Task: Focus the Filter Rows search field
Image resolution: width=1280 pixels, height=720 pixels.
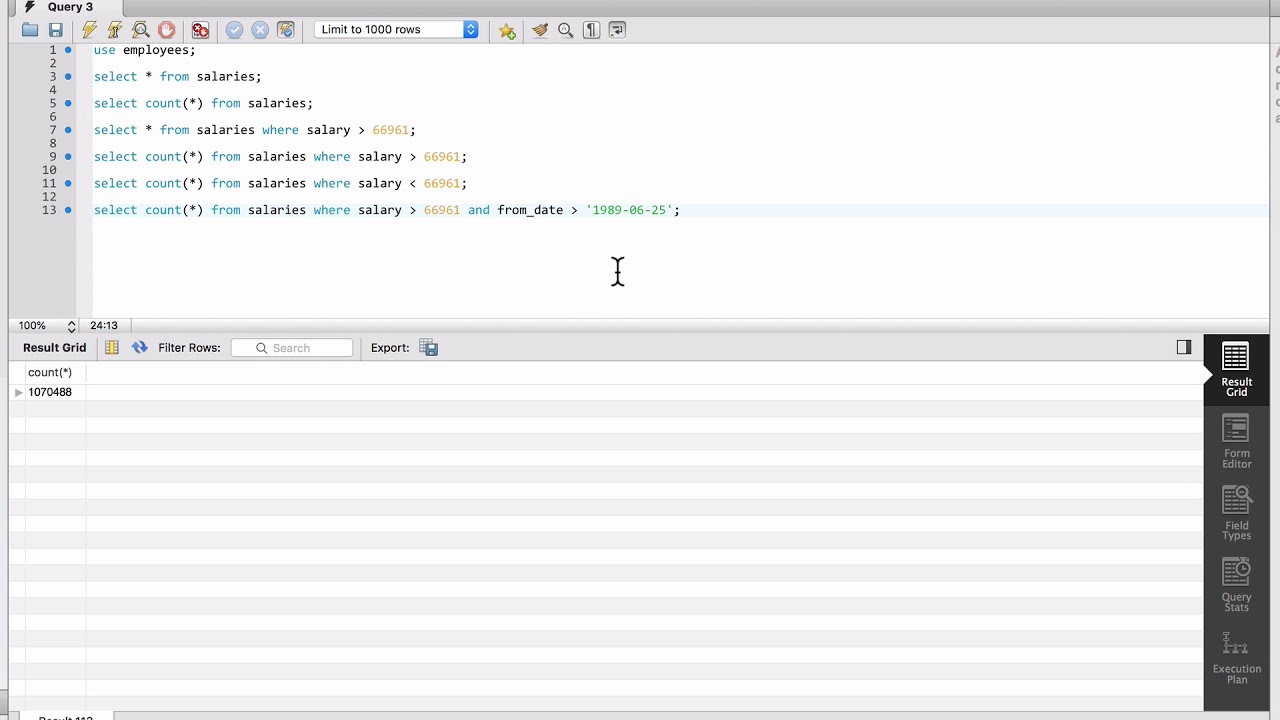Action: [x=292, y=348]
